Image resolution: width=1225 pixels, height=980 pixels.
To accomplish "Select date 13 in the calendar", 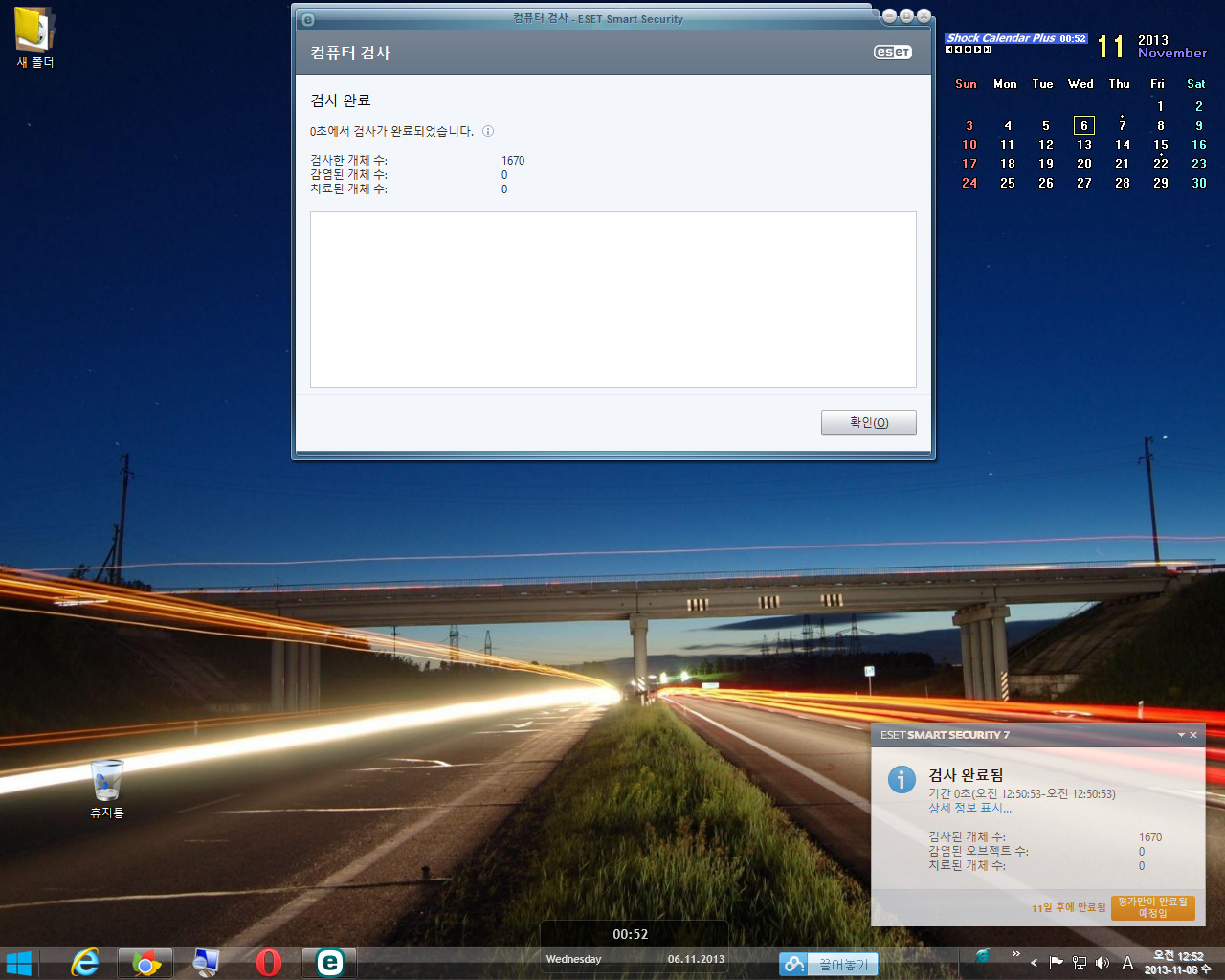I will (x=1083, y=145).
